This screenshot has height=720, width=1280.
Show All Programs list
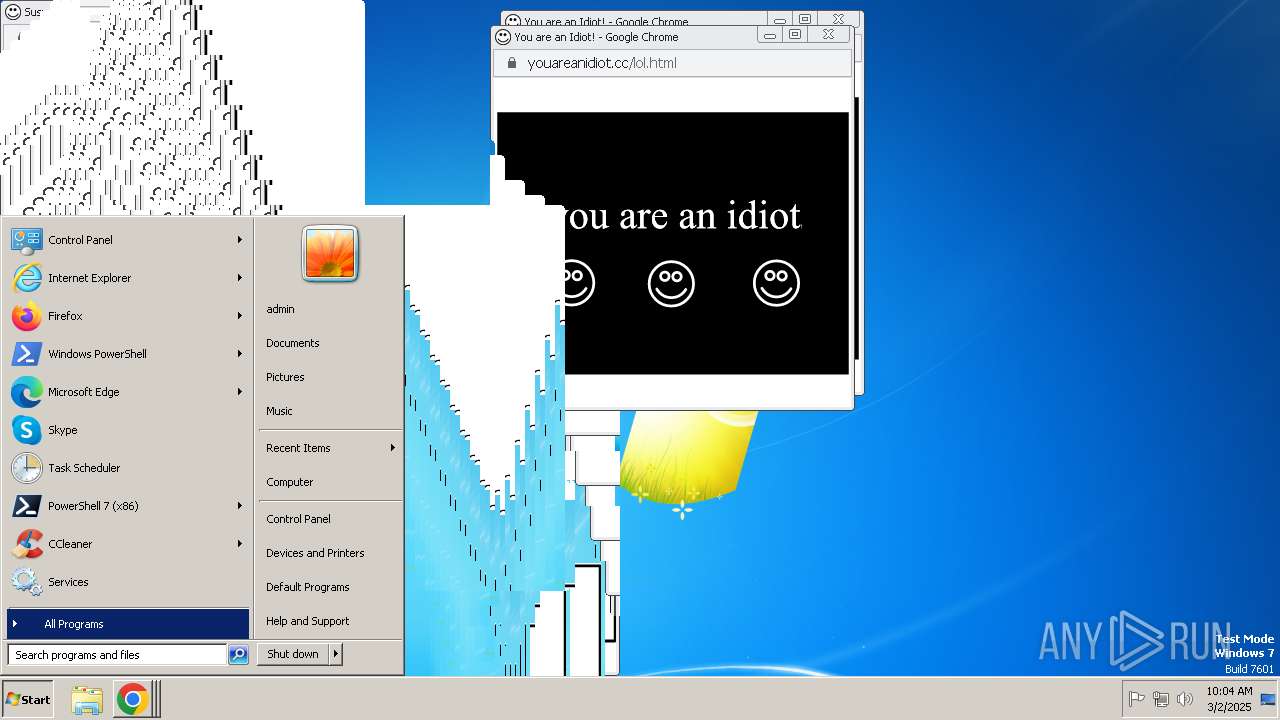point(127,624)
